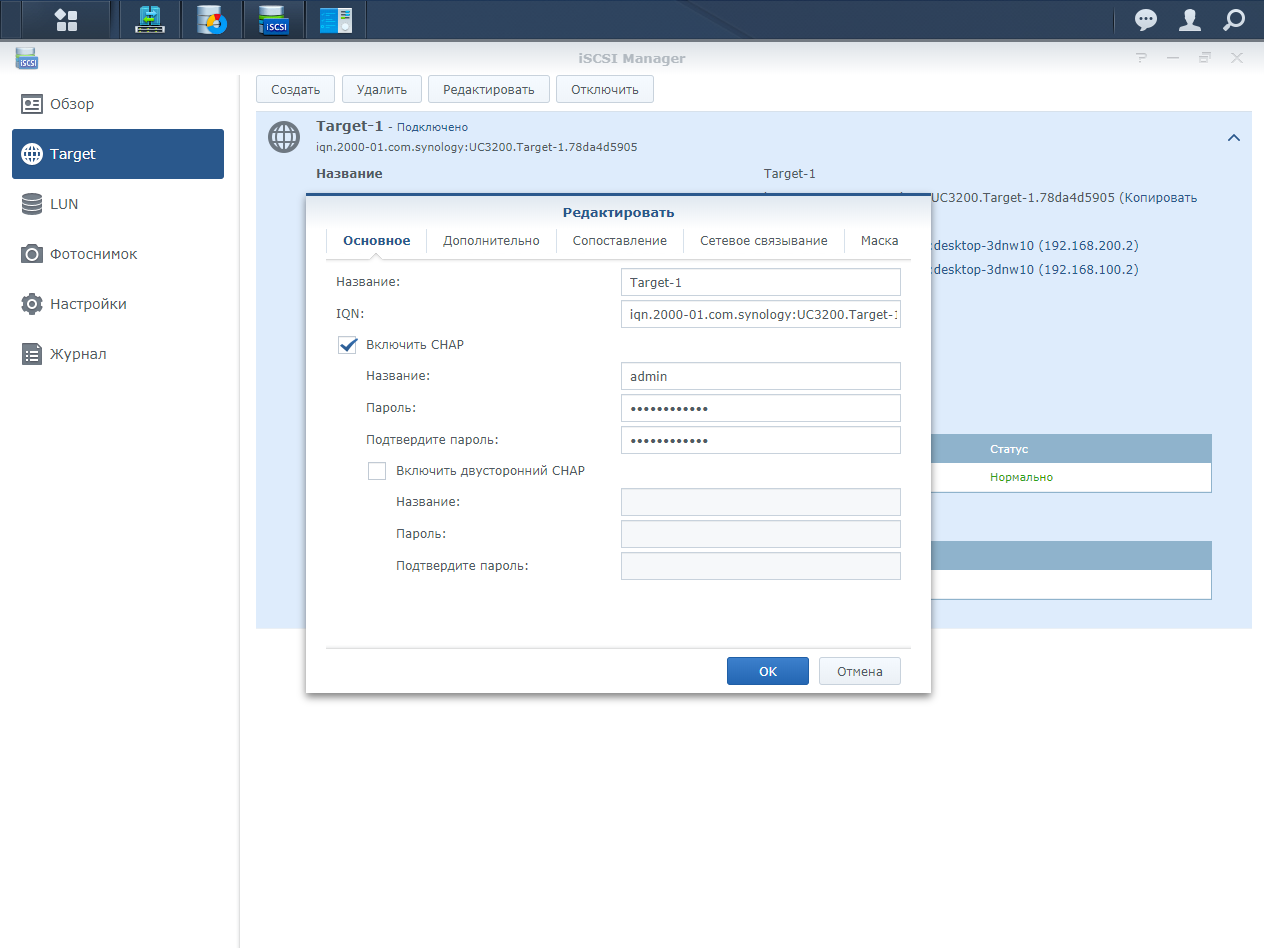
Task: Switch to the Основное tab
Action: click(376, 241)
